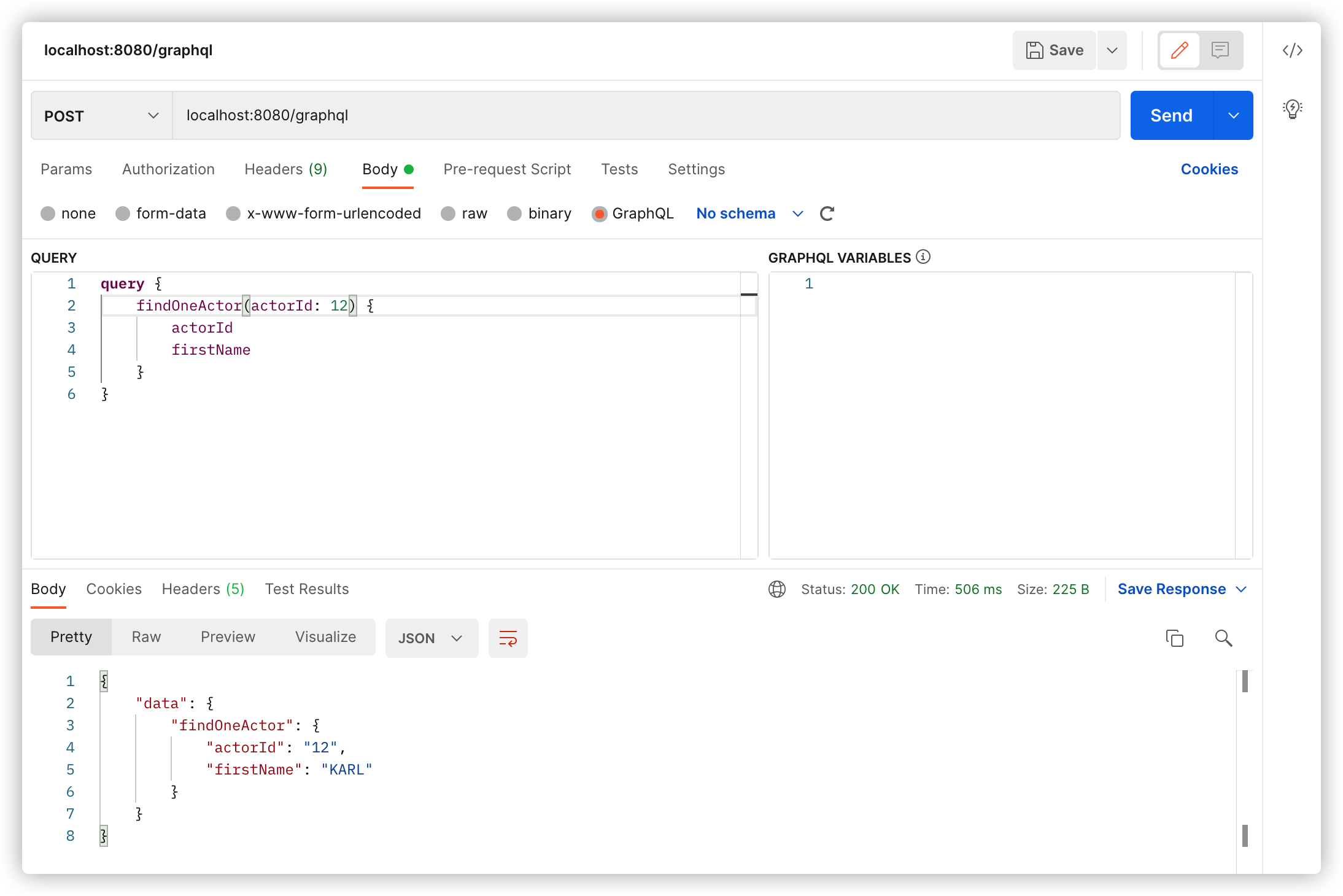Select the raw body type
Screen dimensions: 1343x896
[449, 214]
